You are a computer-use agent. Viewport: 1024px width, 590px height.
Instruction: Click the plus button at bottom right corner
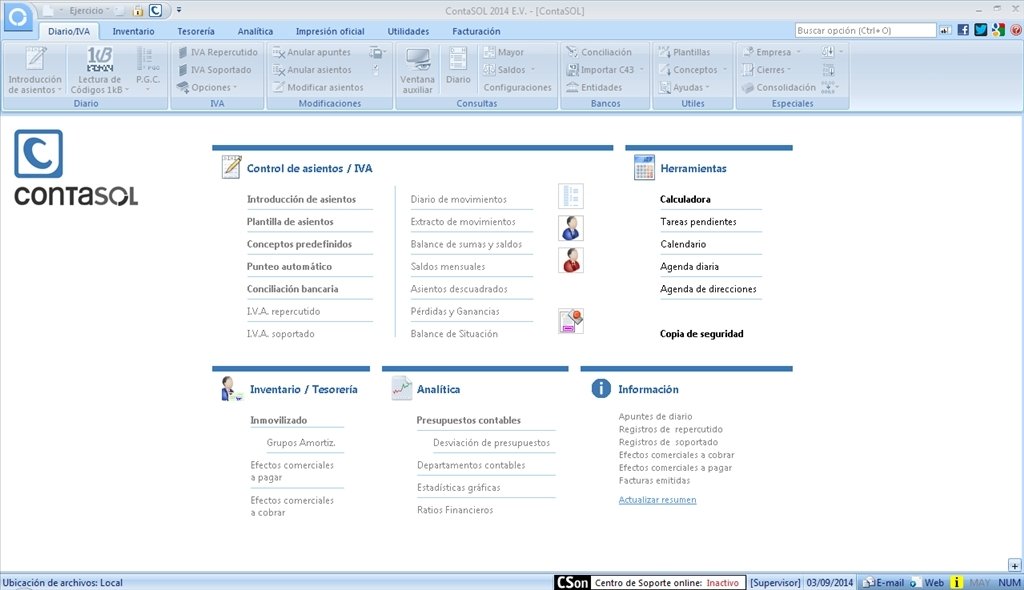1014,565
